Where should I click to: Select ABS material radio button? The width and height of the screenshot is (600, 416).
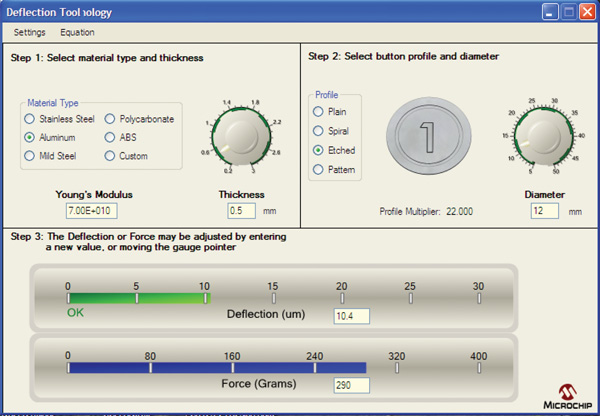pos(110,137)
